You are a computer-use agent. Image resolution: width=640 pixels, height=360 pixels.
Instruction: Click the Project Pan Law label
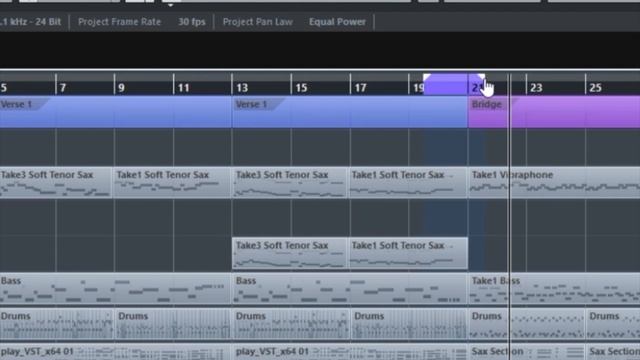pyautogui.click(x=258, y=22)
